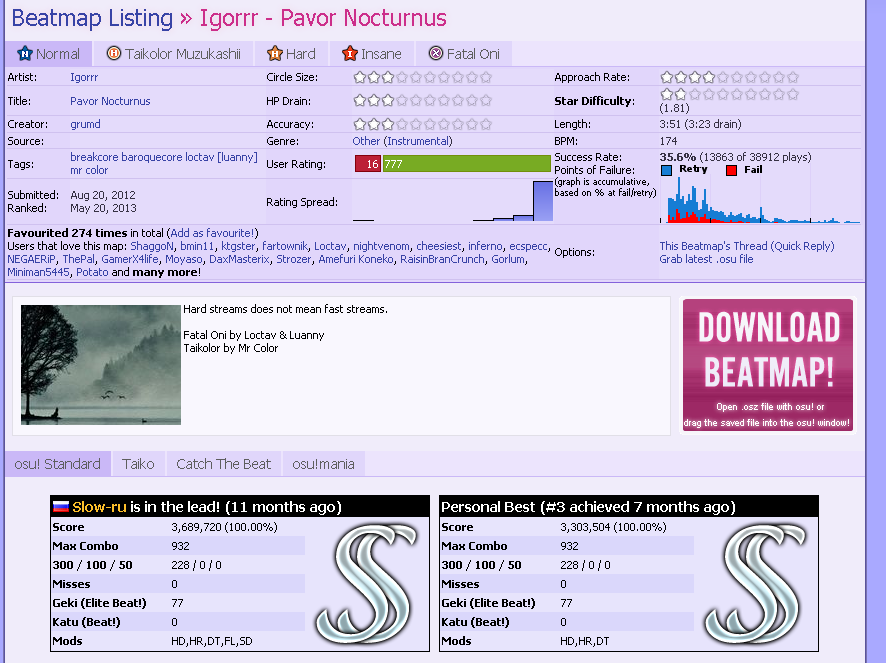Click the S rank badge in Personal Best
This screenshot has height=663, width=886.
(755, 584)
